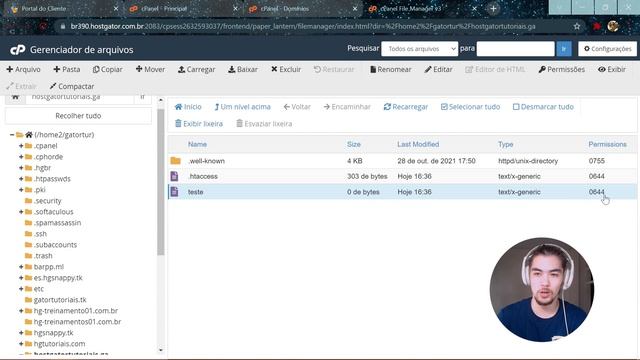640x360 pixels.
Task: Select hgtutoriais.com folder in tree
Action: 59,344
